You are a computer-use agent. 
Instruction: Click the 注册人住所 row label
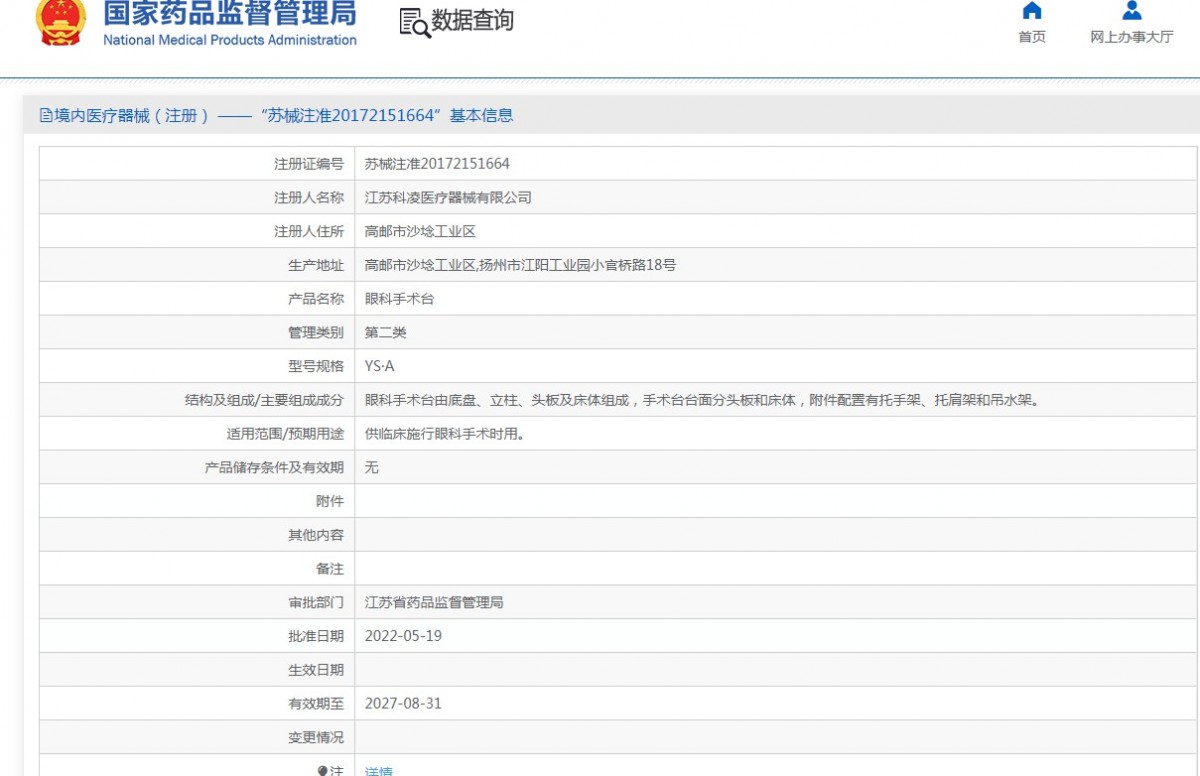pyautogui.click(x=309, y=231)
